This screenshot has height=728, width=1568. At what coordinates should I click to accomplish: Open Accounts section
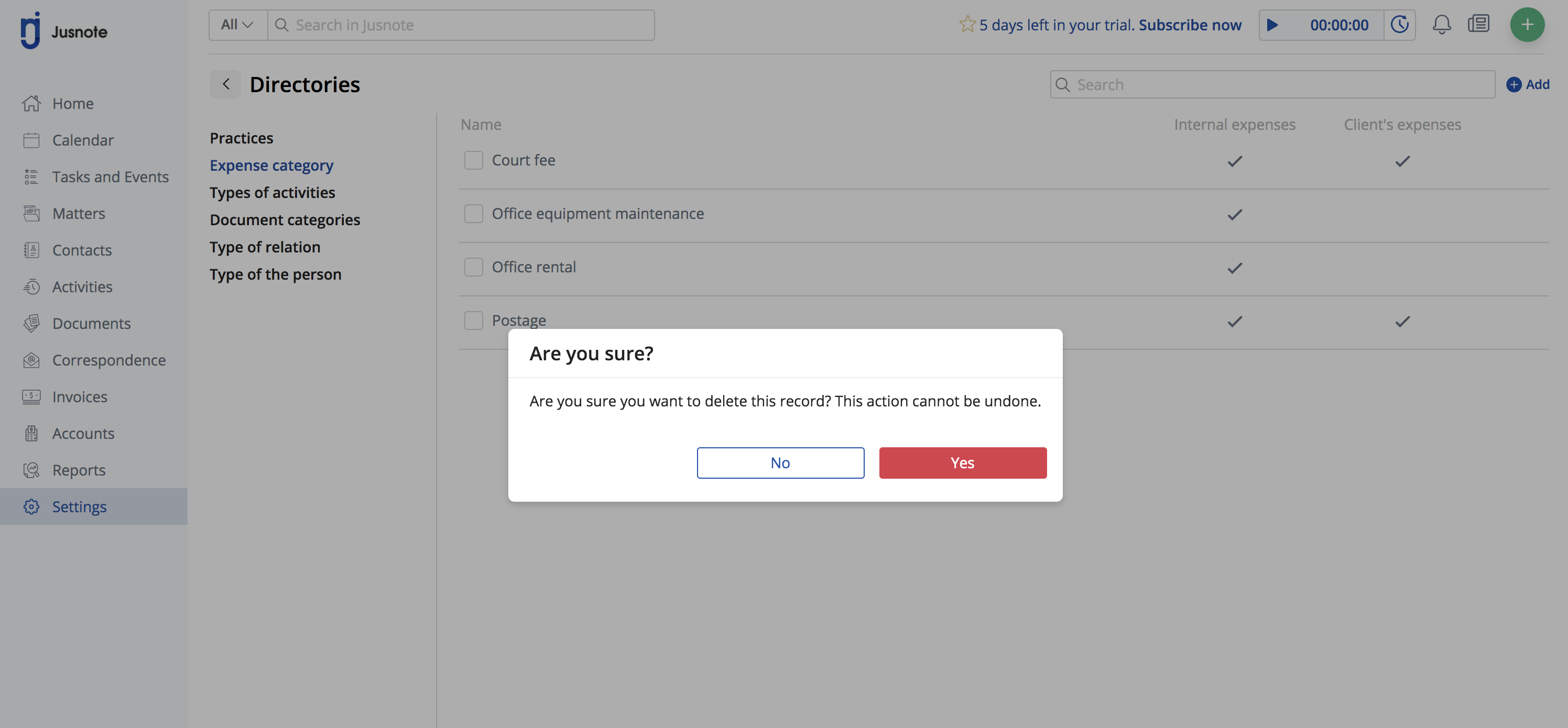83,433
